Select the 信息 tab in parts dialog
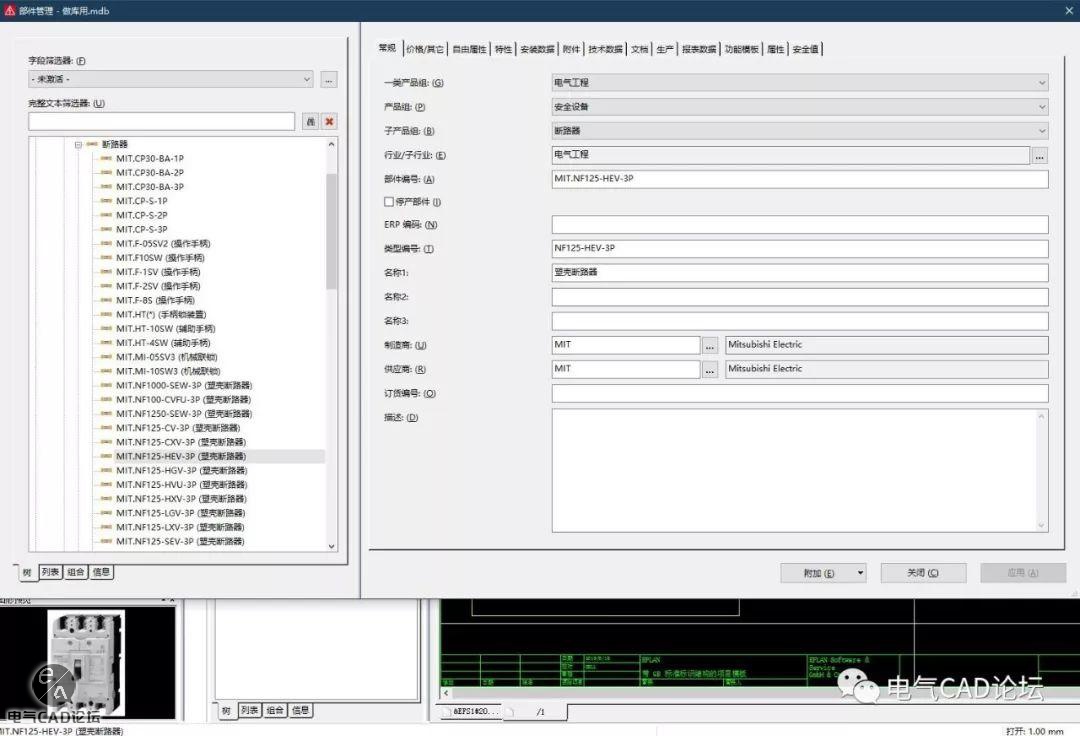 [x=101, y=572]
